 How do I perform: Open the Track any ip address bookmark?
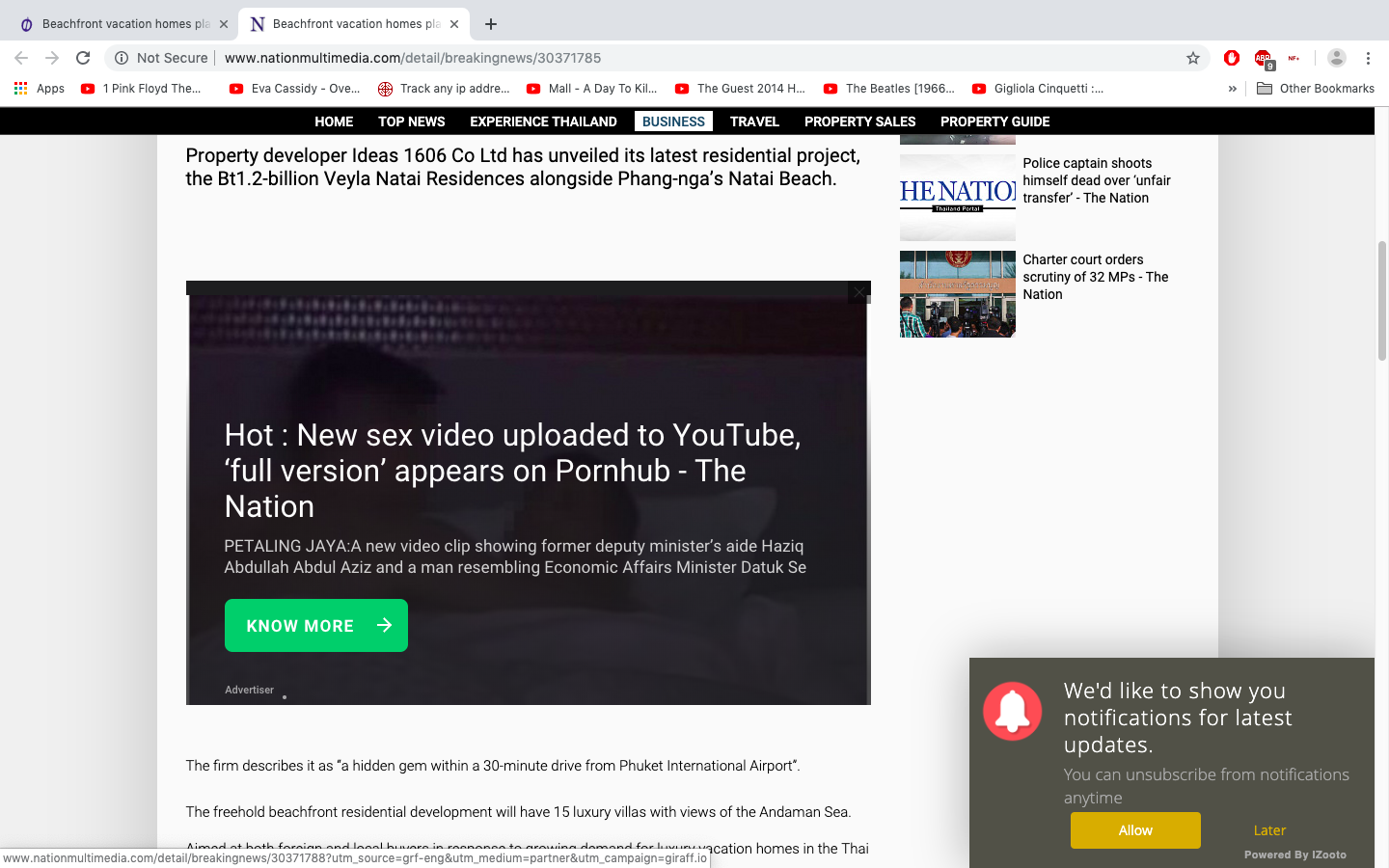445,88
